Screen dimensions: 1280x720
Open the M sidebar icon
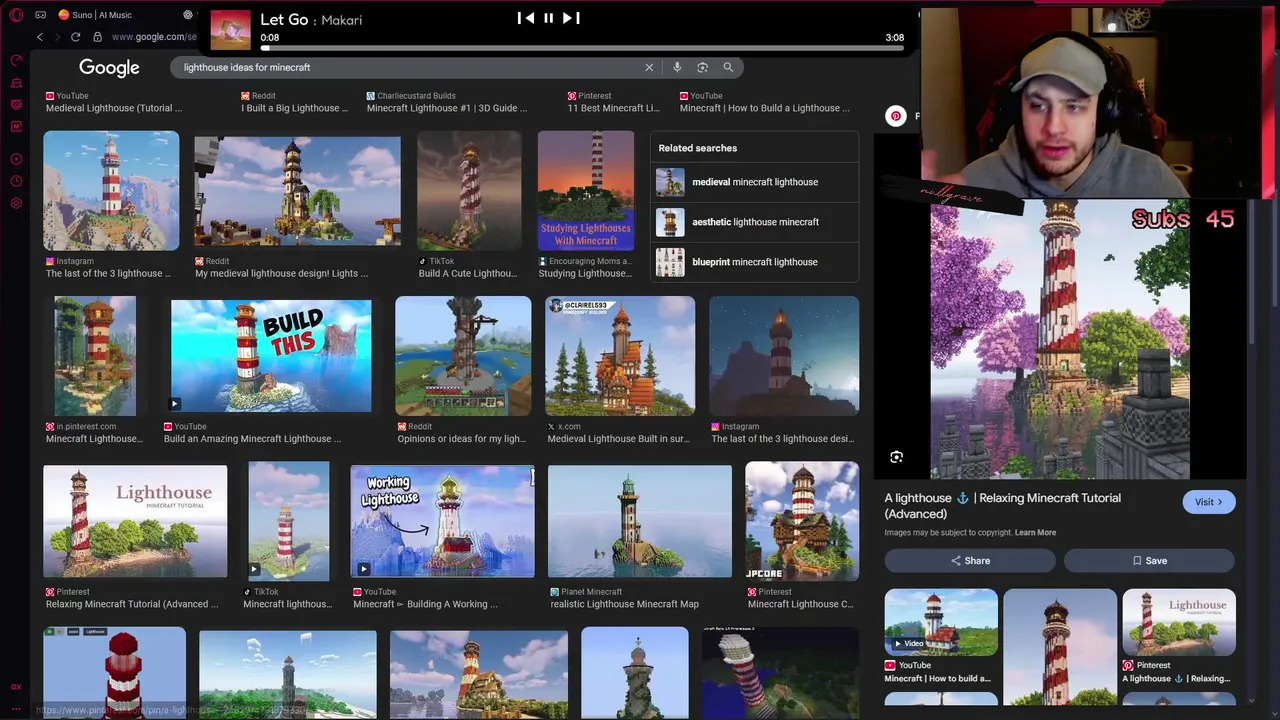coord(16,126)
